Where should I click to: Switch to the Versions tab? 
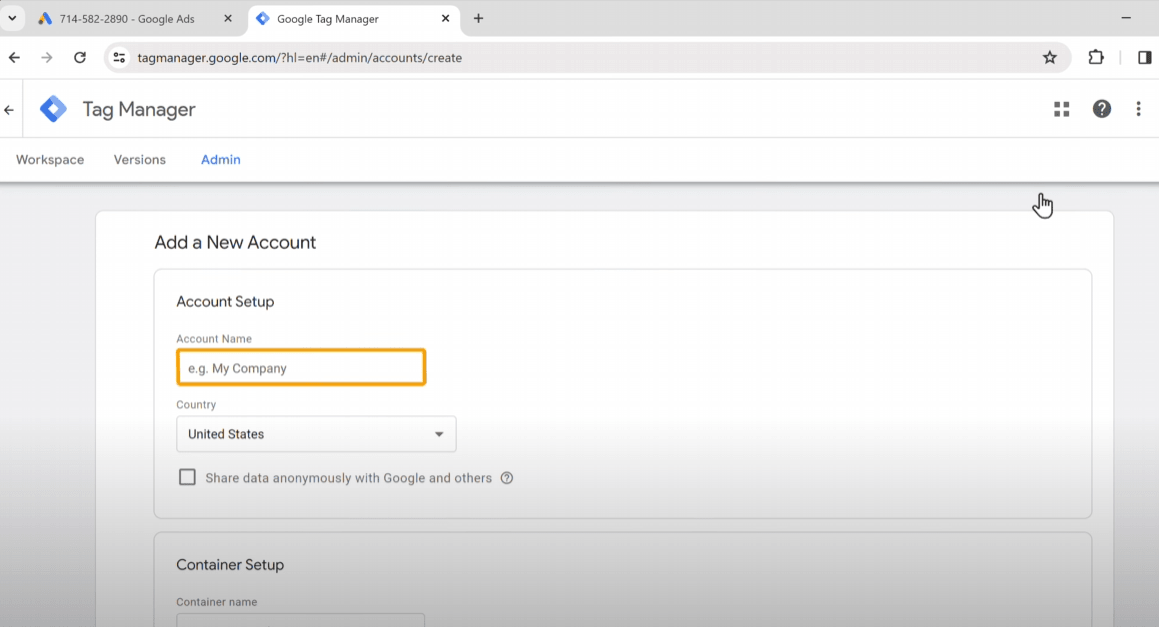tap(140, 160)
